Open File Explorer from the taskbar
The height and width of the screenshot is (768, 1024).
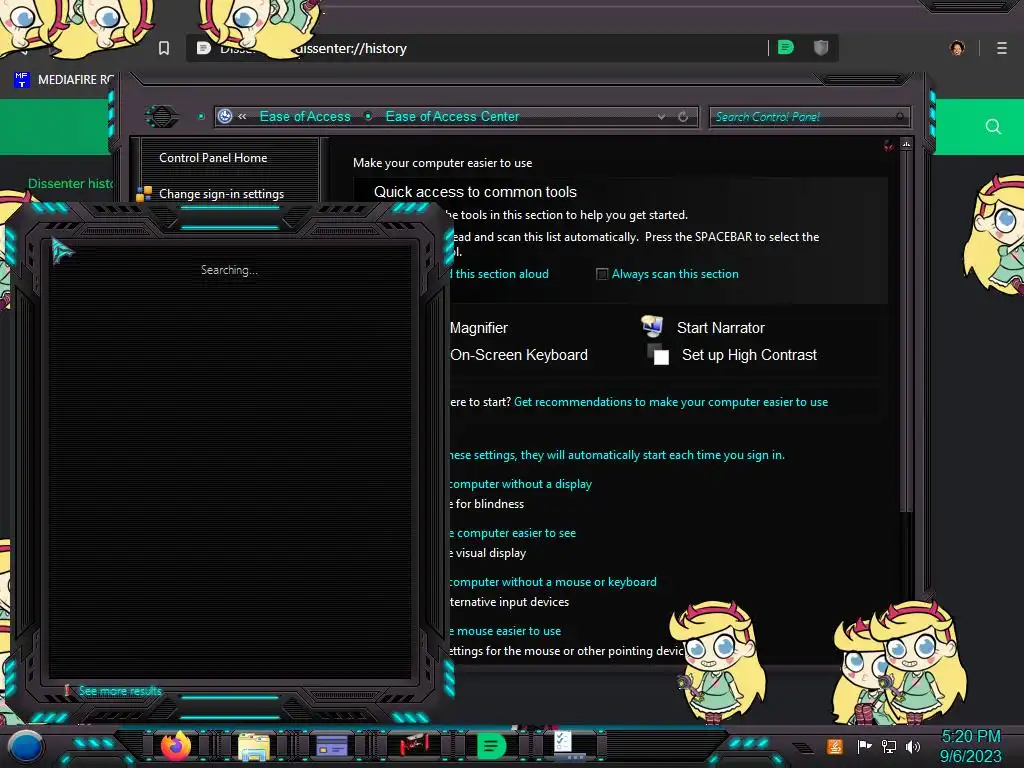253,747
